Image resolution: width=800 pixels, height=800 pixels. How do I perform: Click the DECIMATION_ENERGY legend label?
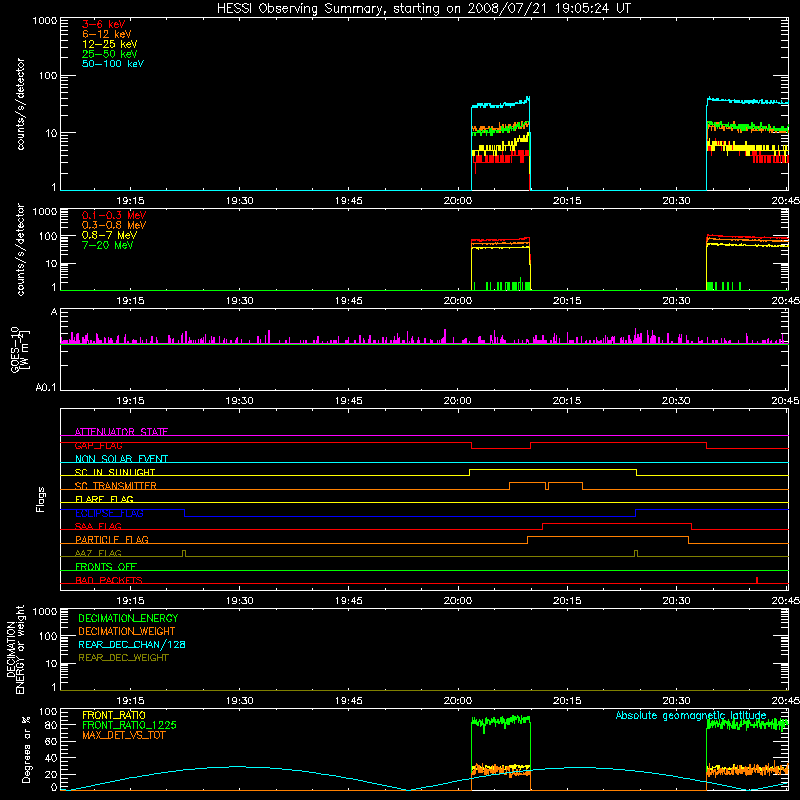128,618
